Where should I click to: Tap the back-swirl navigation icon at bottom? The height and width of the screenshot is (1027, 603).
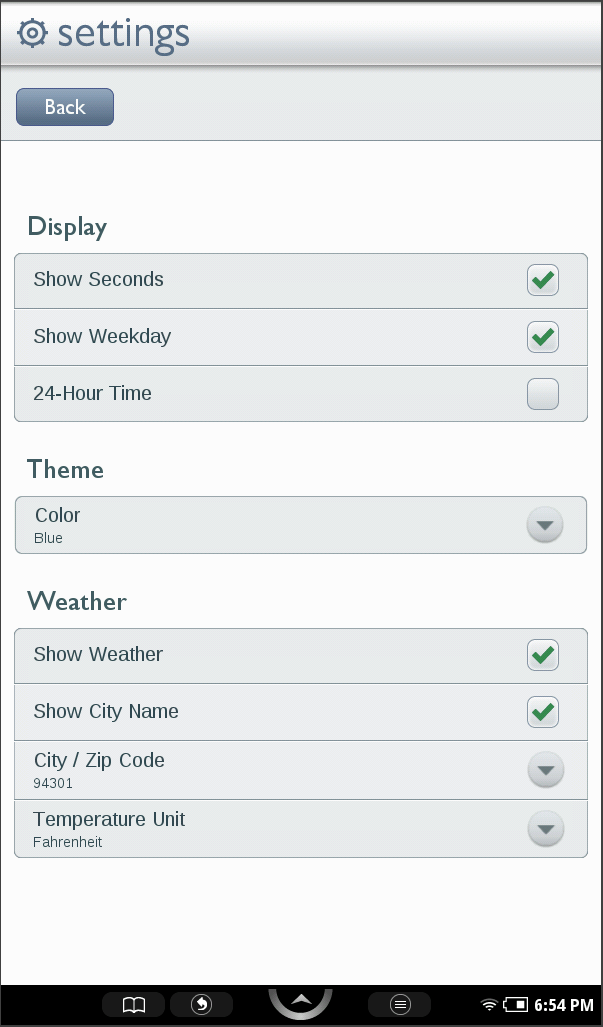click(200, 1005)
